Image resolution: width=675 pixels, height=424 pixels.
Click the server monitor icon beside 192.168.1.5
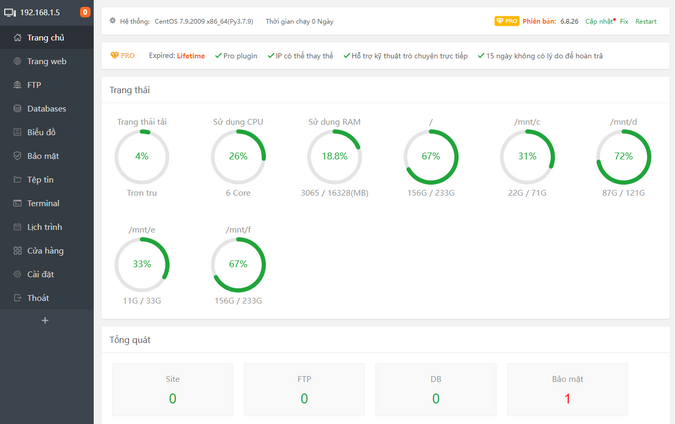point(9,12)
